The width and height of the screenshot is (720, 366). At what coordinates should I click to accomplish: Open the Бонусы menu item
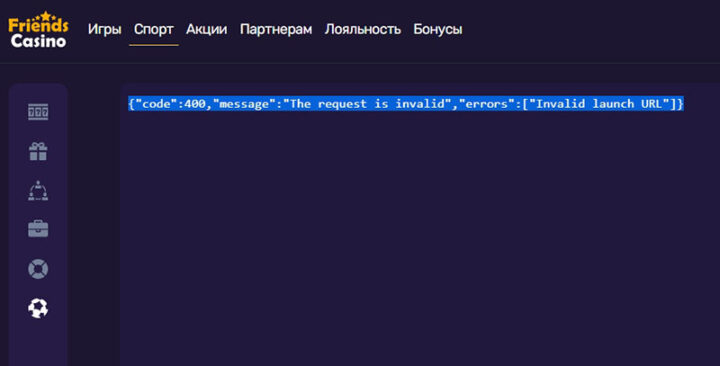[x=438, y=29]
